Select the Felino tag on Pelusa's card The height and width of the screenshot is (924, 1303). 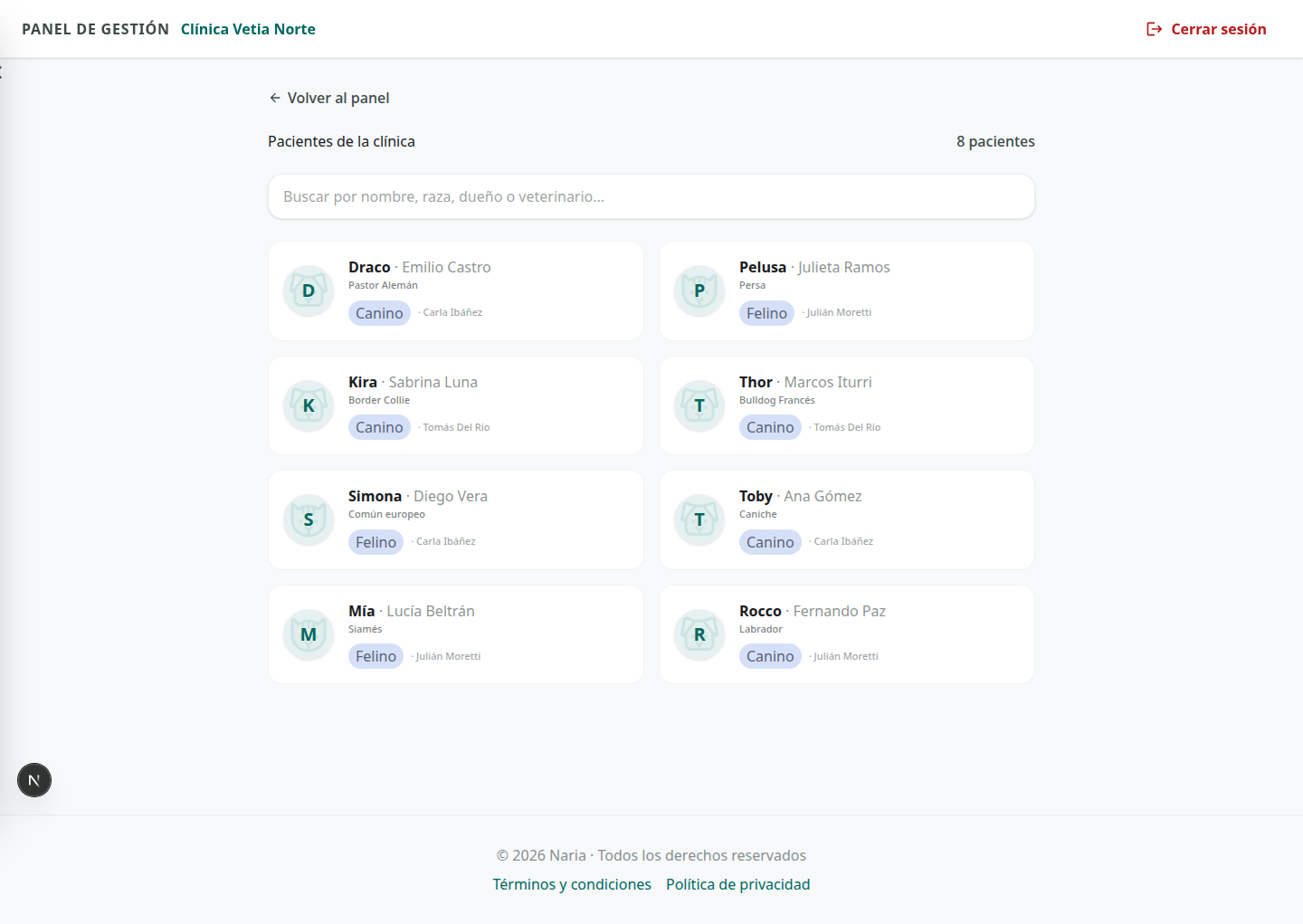[766, 313]
